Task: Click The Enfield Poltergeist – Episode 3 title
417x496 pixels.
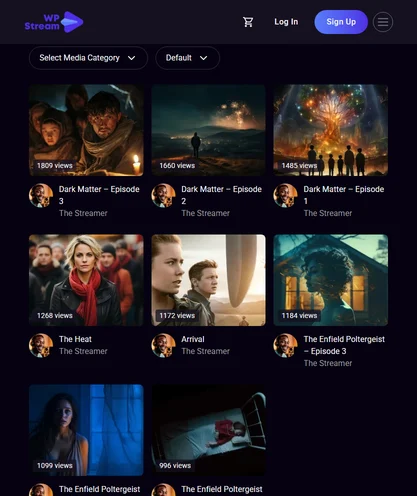Action: 344,345
